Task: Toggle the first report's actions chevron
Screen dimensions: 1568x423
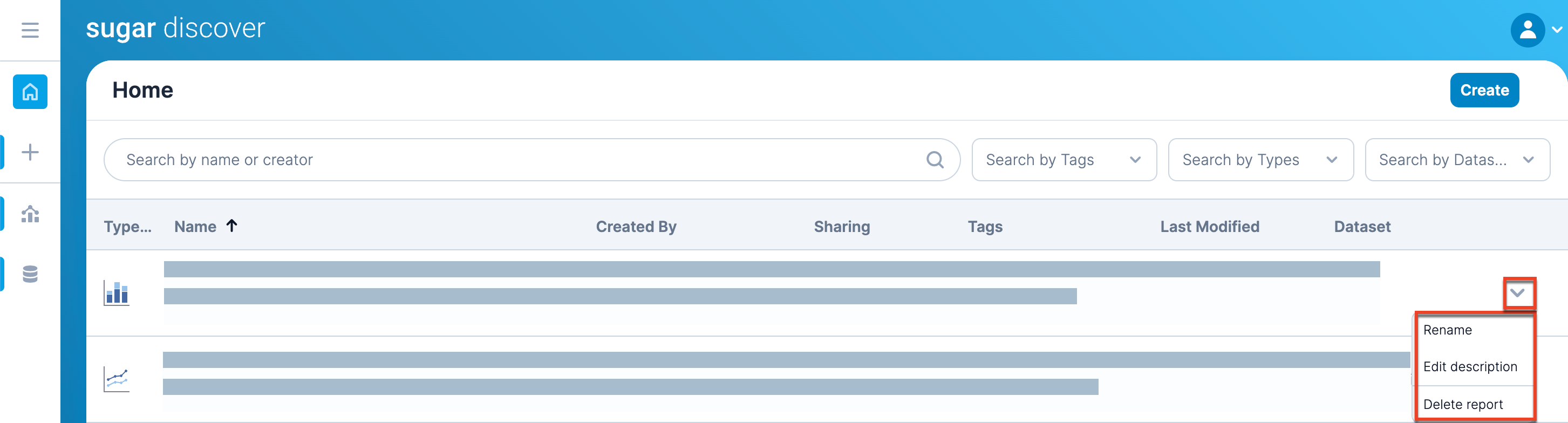Action: [1517, 293]
